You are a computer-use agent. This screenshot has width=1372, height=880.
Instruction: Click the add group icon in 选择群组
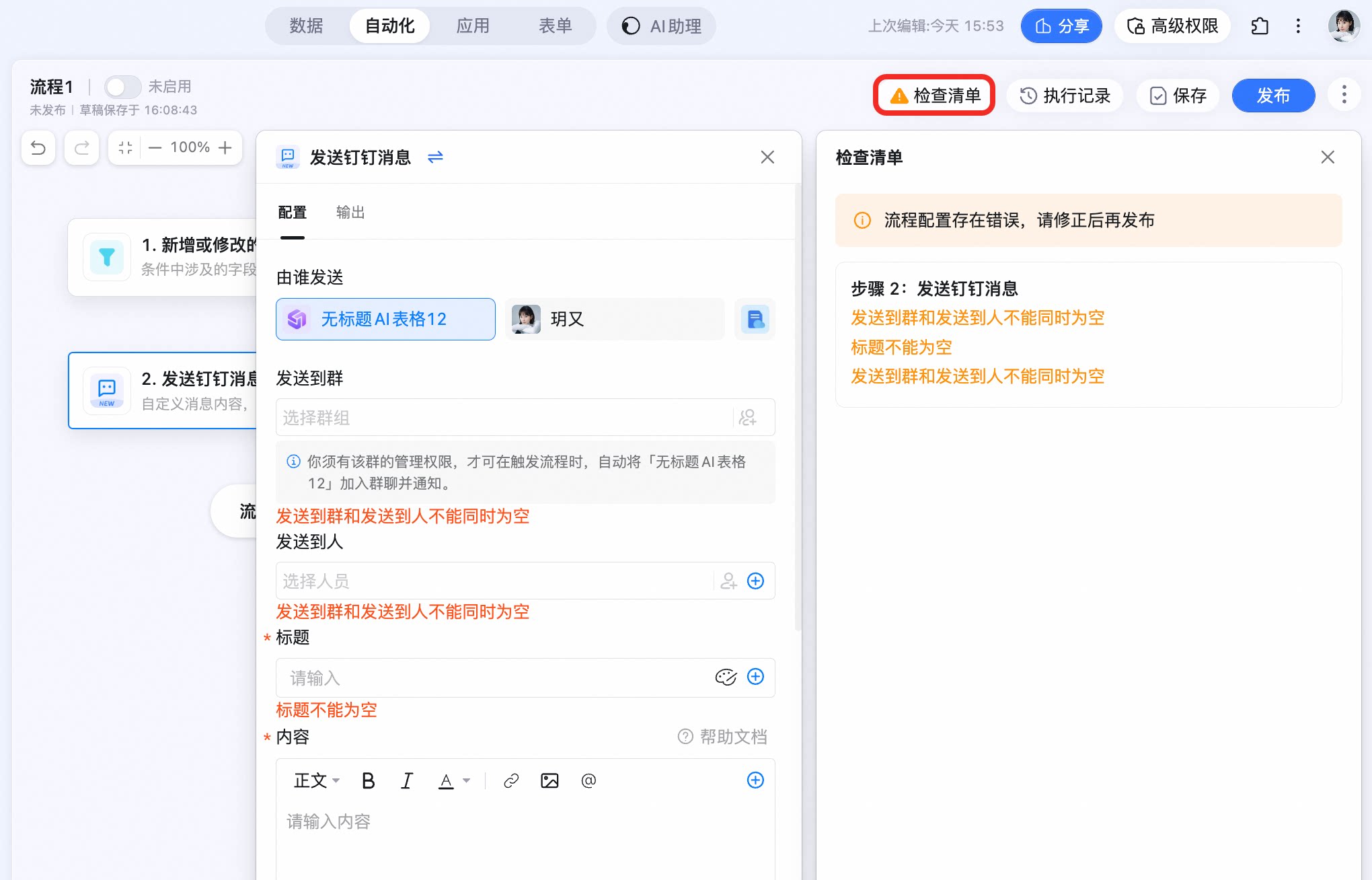point(748,418)
